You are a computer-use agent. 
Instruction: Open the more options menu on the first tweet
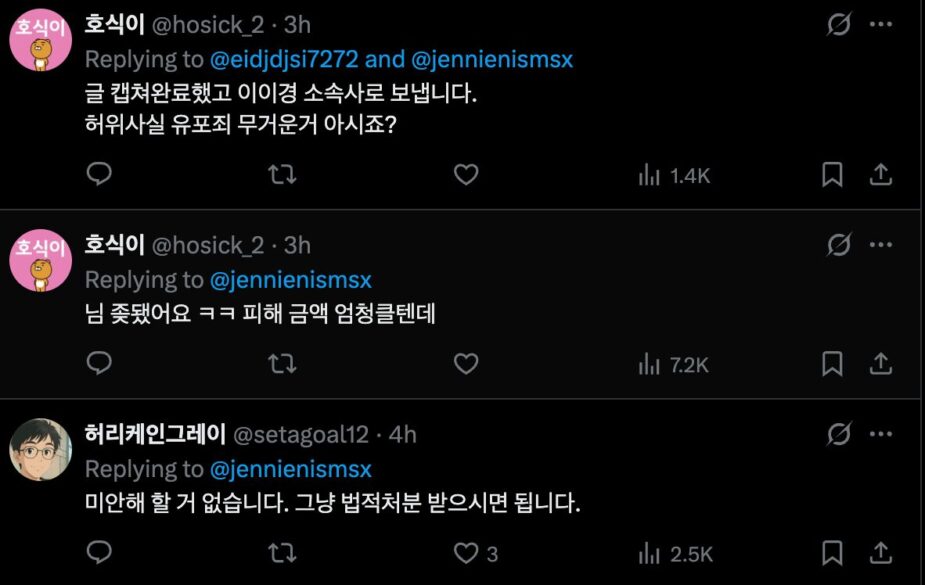coord(882,25)
